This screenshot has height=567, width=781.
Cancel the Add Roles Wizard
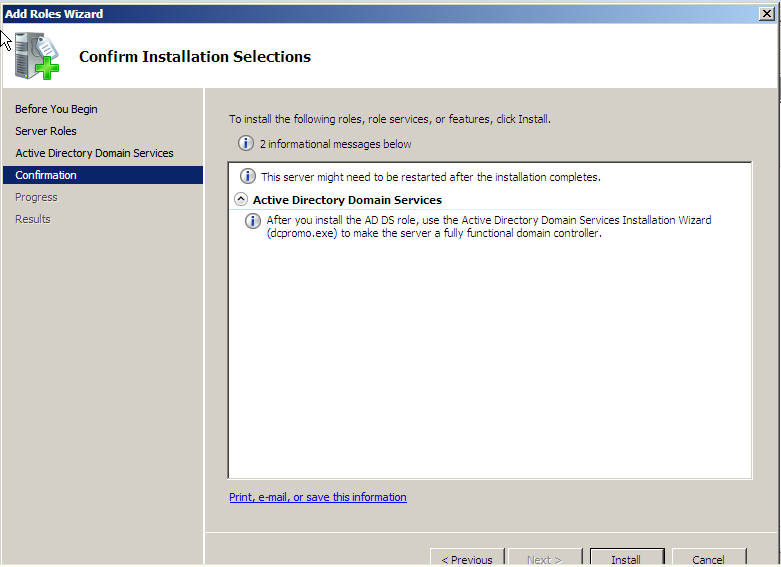[708, 558]
